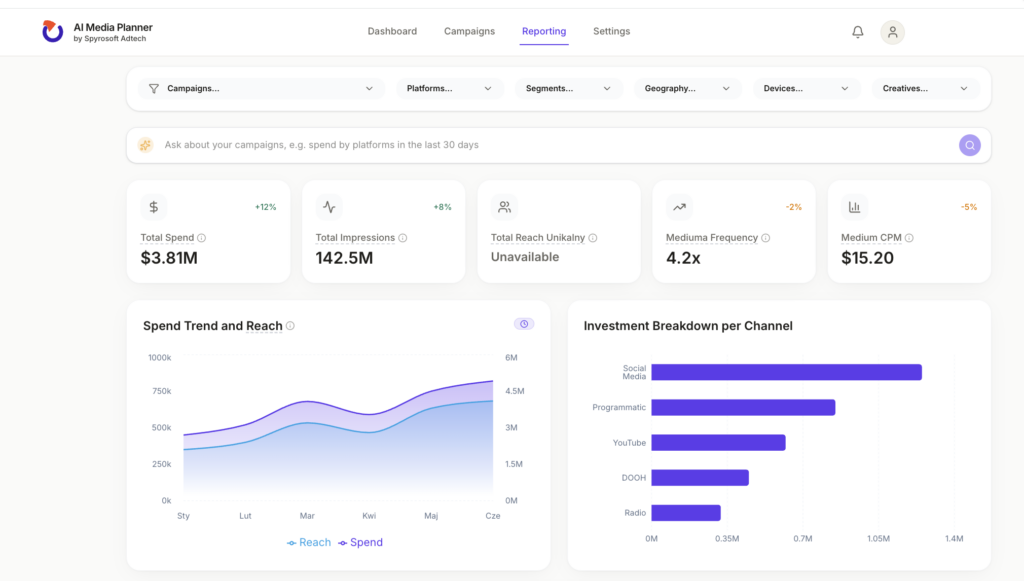The image size is (1024, 581).
Task: Click the clock icon on Spend Trend chart
Action: [x=524, y=324]
